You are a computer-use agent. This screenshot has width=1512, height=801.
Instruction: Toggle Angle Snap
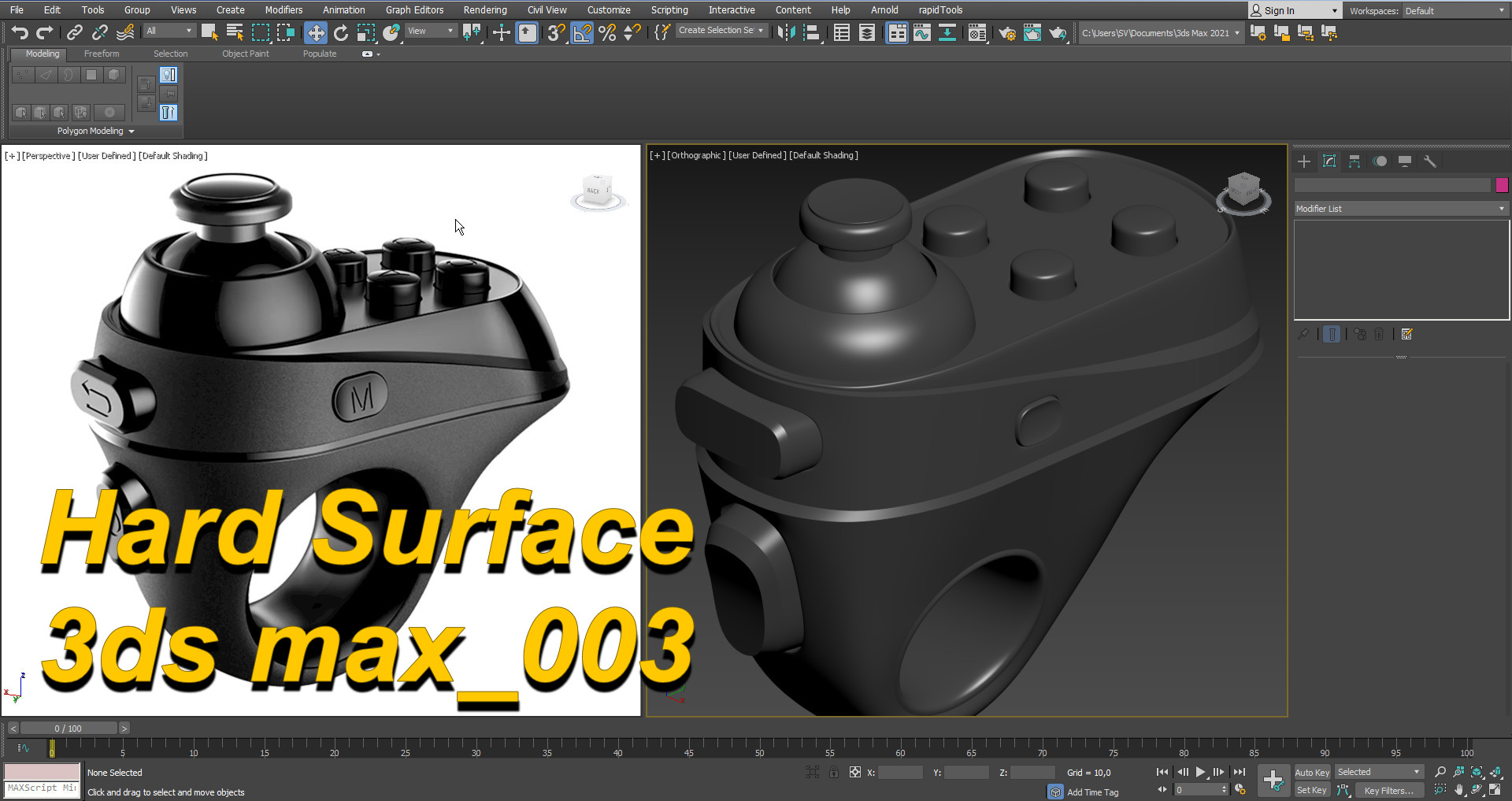point(582,32)
